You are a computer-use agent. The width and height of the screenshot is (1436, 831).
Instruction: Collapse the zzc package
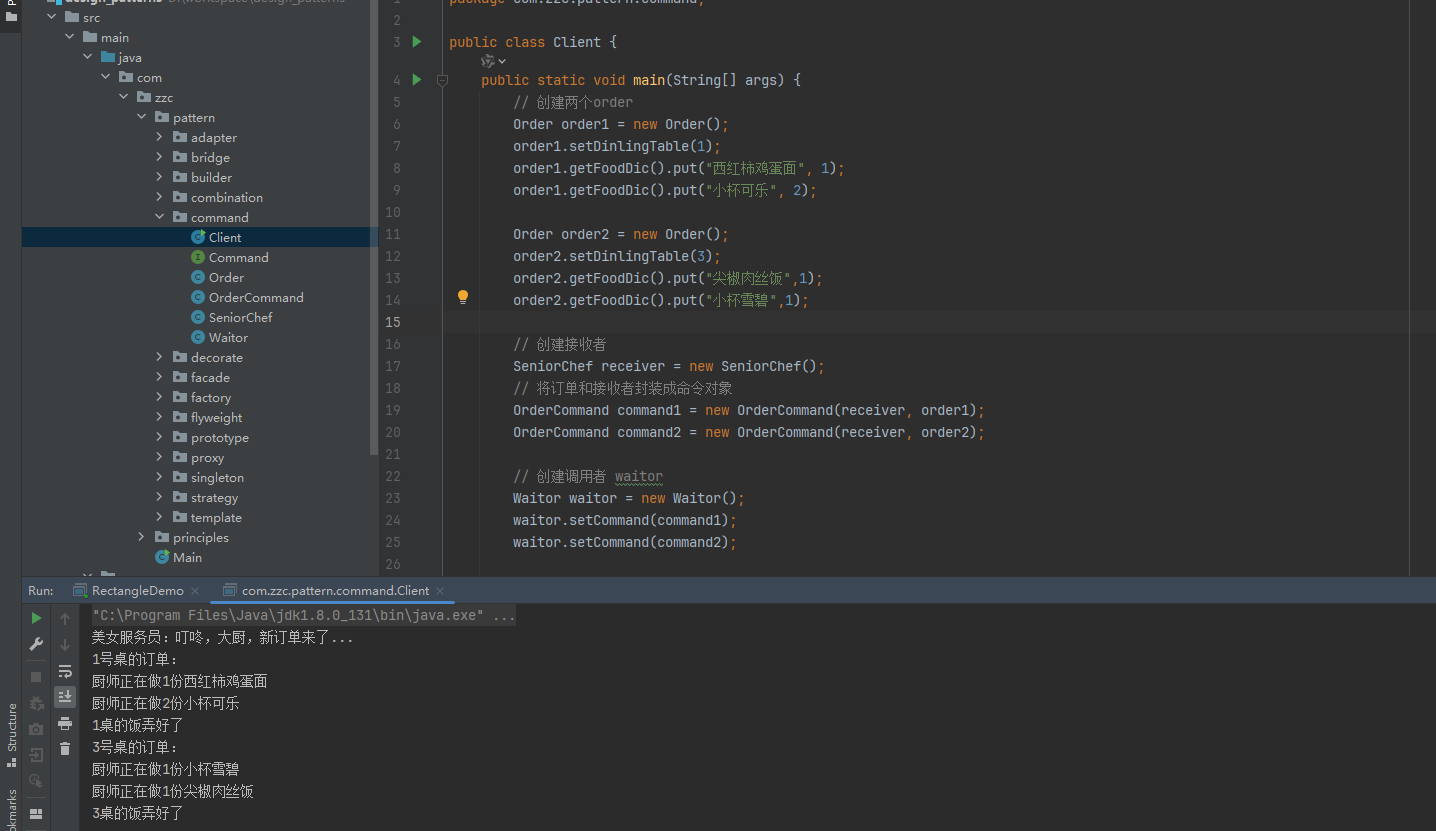coord(123,97)
